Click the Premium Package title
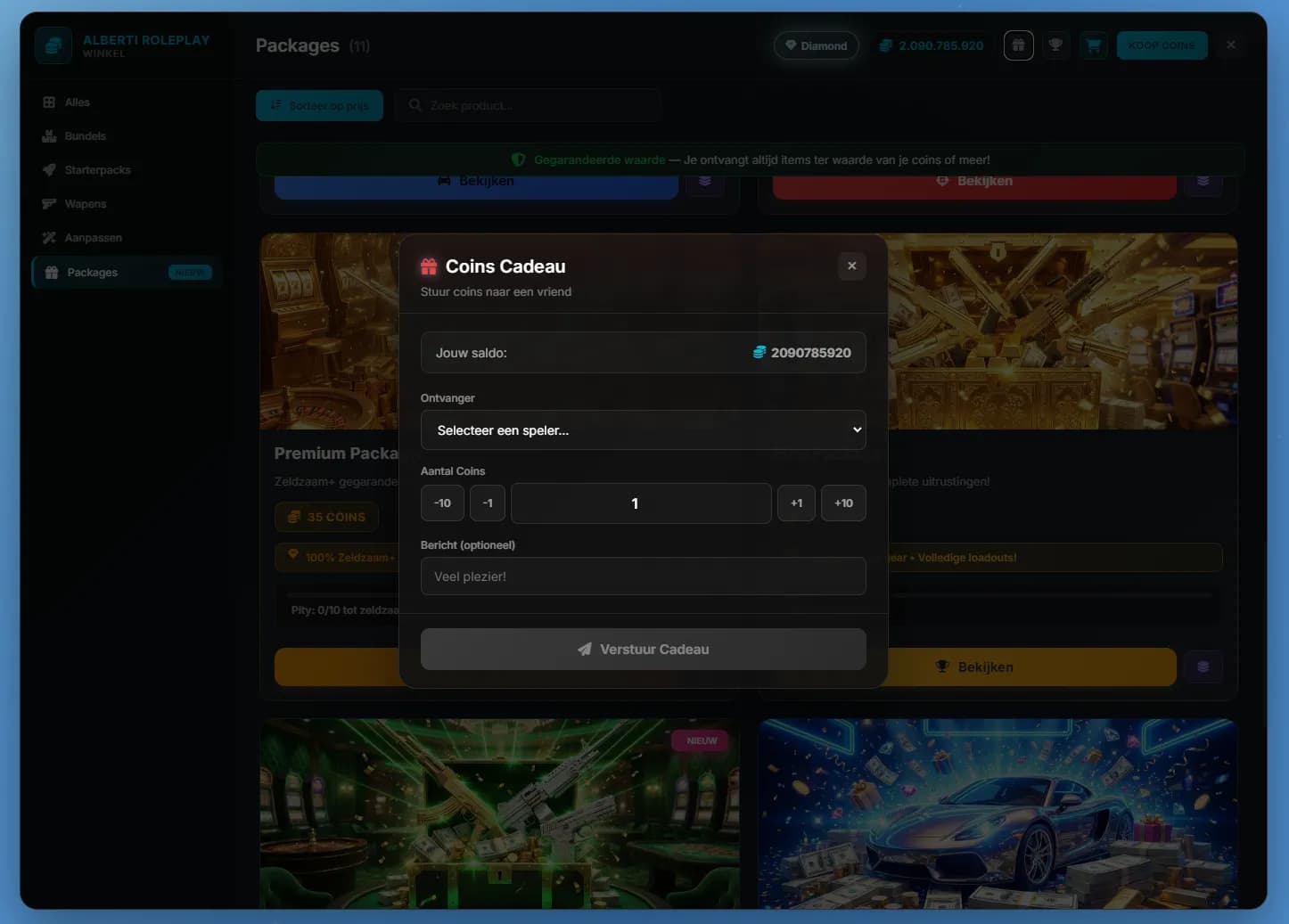This screenshot has width=1289, height=924. point(336,454)
